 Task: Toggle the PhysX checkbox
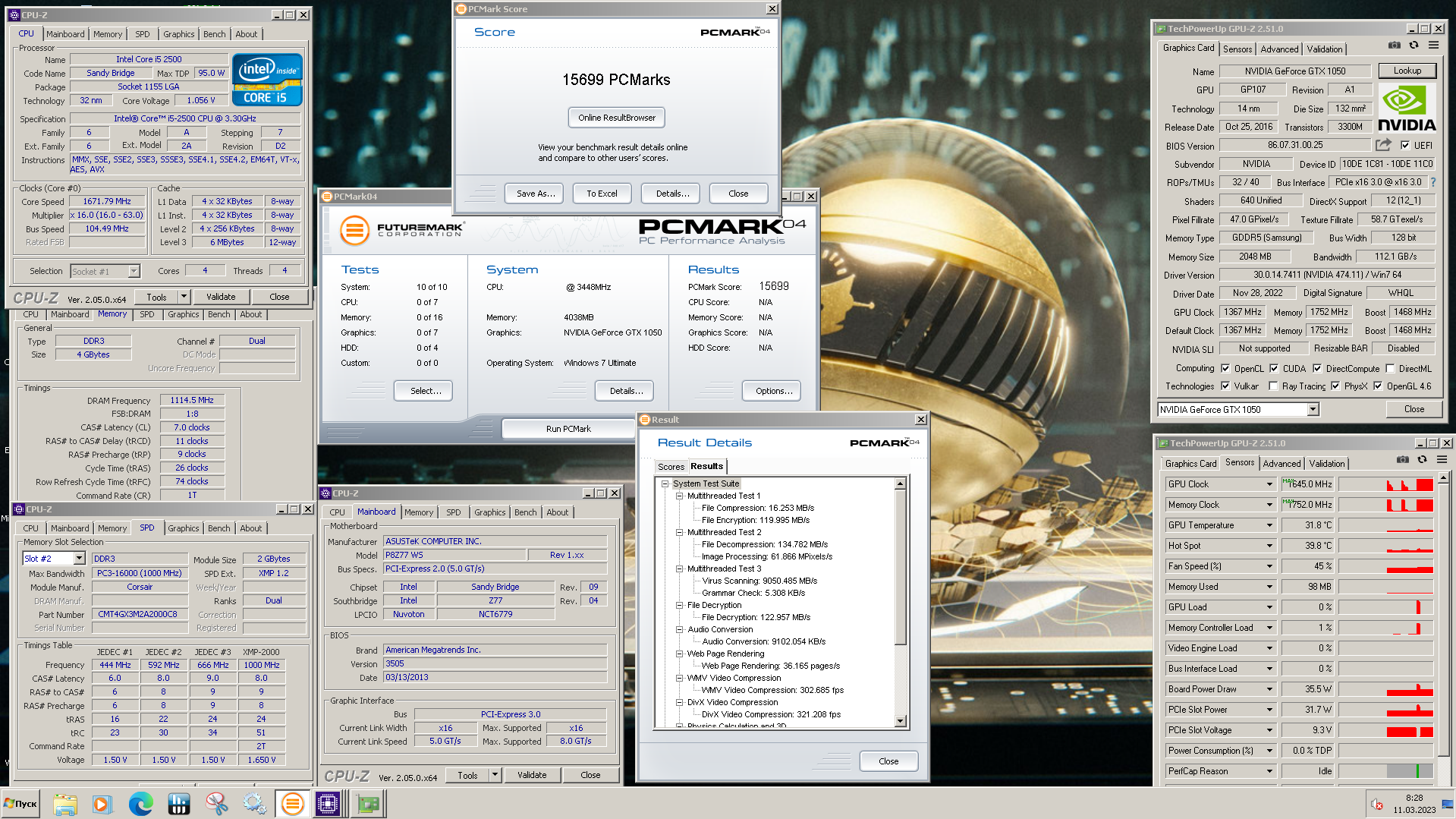(x=1335, y=386)
